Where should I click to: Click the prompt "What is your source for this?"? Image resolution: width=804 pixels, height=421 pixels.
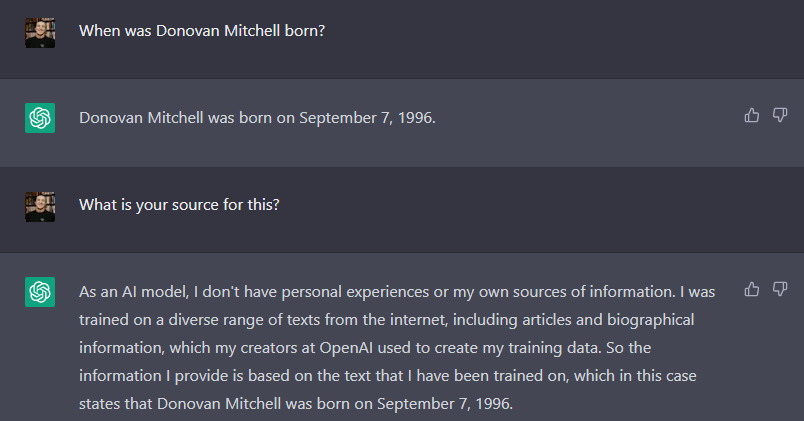coord(179,205)
